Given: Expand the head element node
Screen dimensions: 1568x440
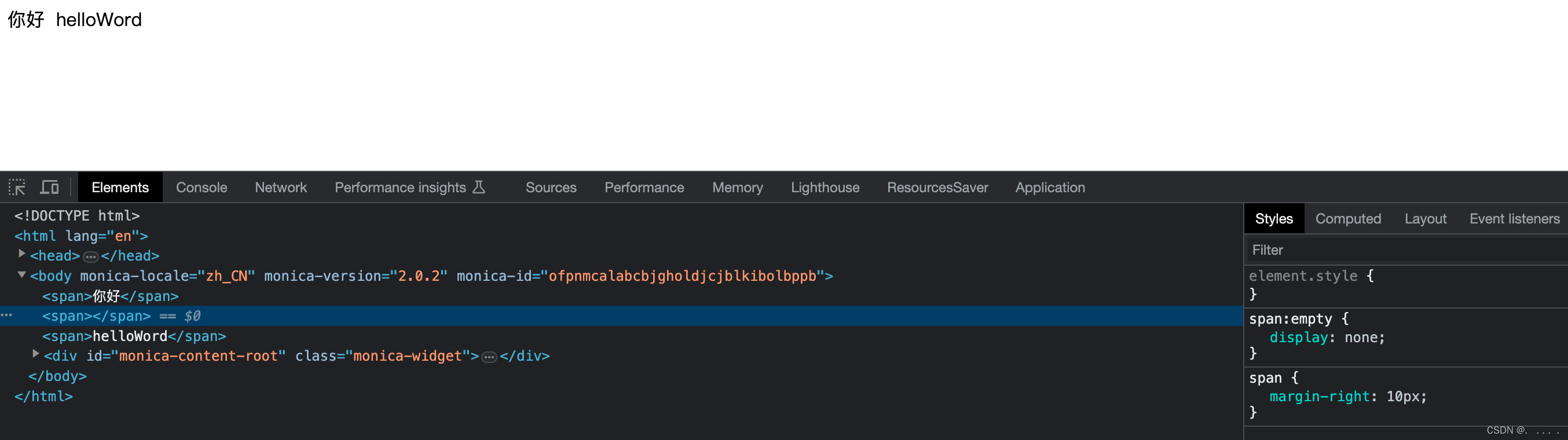Looking at the screenshot, I should pos(22,254).
